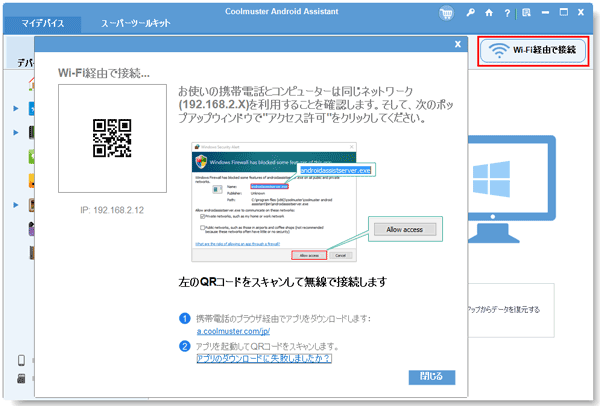This screenshot has height=406, width=600.
Task: Open the スーパーツールキット tab
Action: pyautogui.click(x=136, y=24)
